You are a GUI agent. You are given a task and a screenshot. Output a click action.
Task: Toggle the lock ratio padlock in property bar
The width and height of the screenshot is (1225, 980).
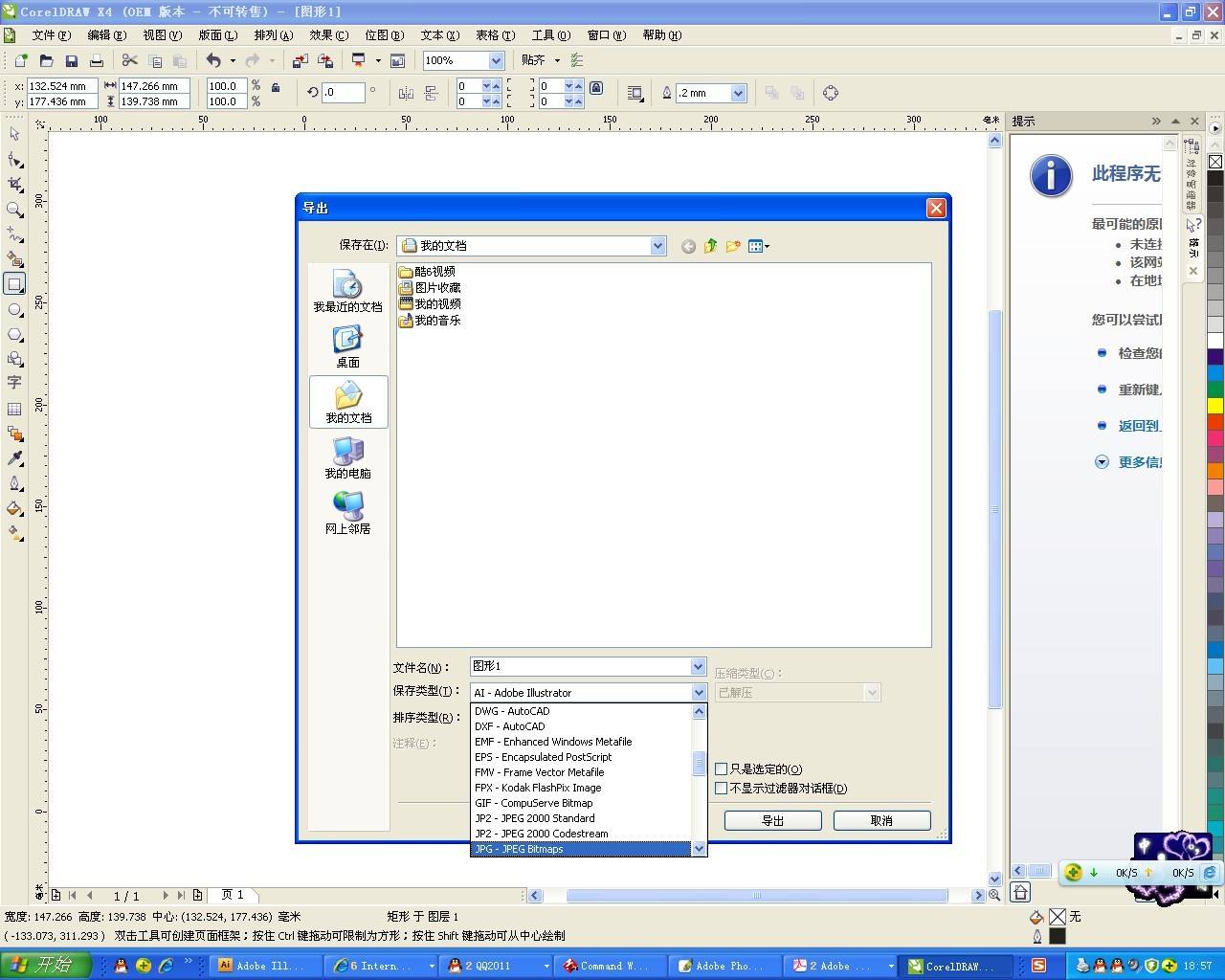tap(276, 87)
